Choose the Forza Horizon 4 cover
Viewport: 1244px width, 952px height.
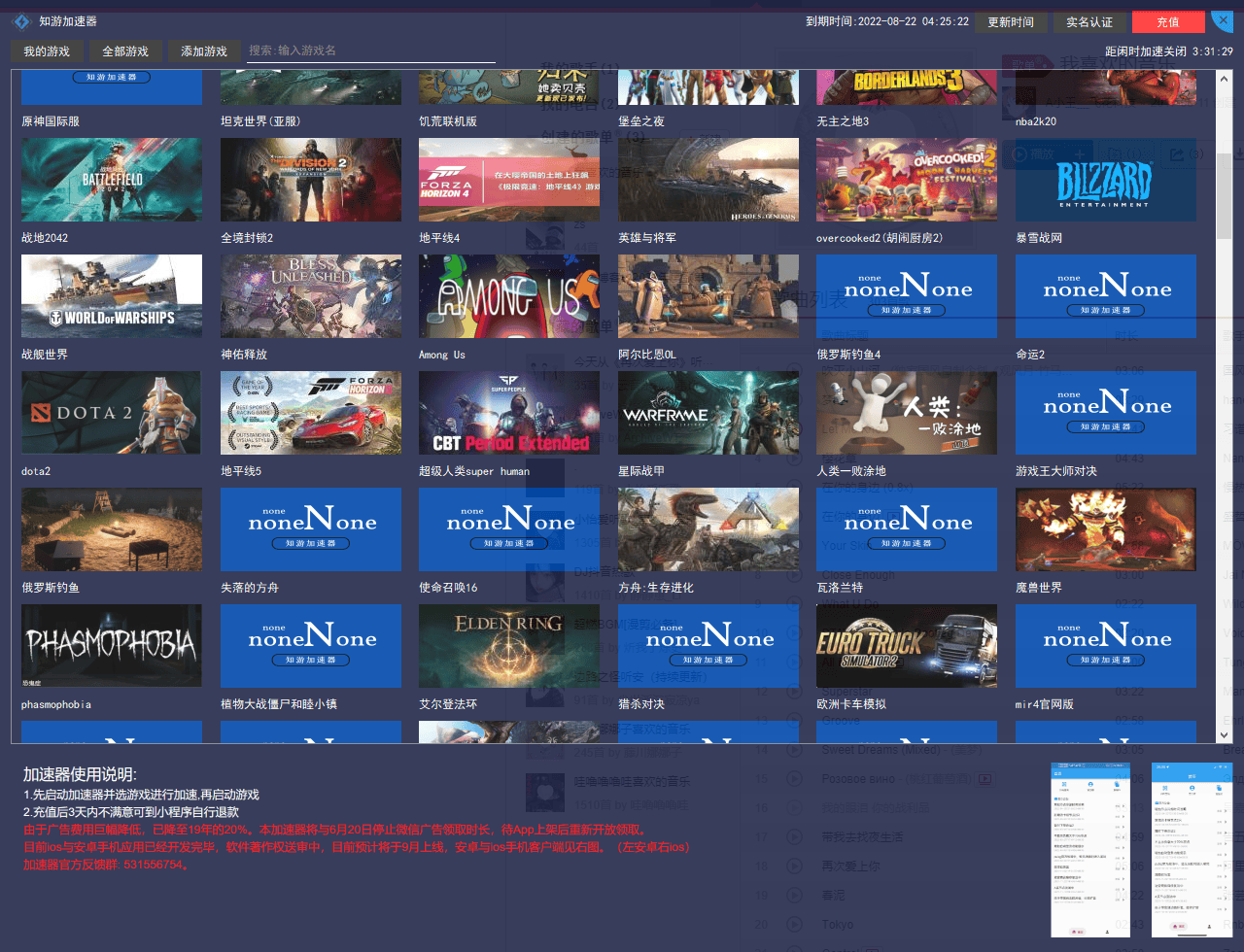(509, 180)
